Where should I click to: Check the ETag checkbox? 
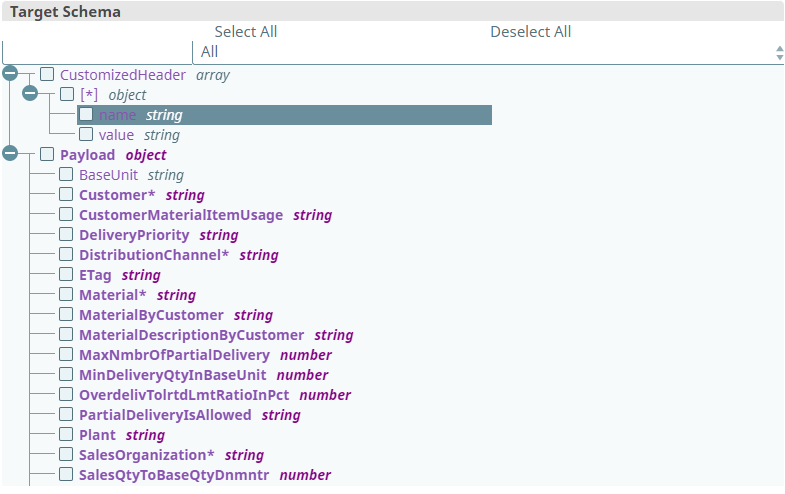(x=66, y=274)
